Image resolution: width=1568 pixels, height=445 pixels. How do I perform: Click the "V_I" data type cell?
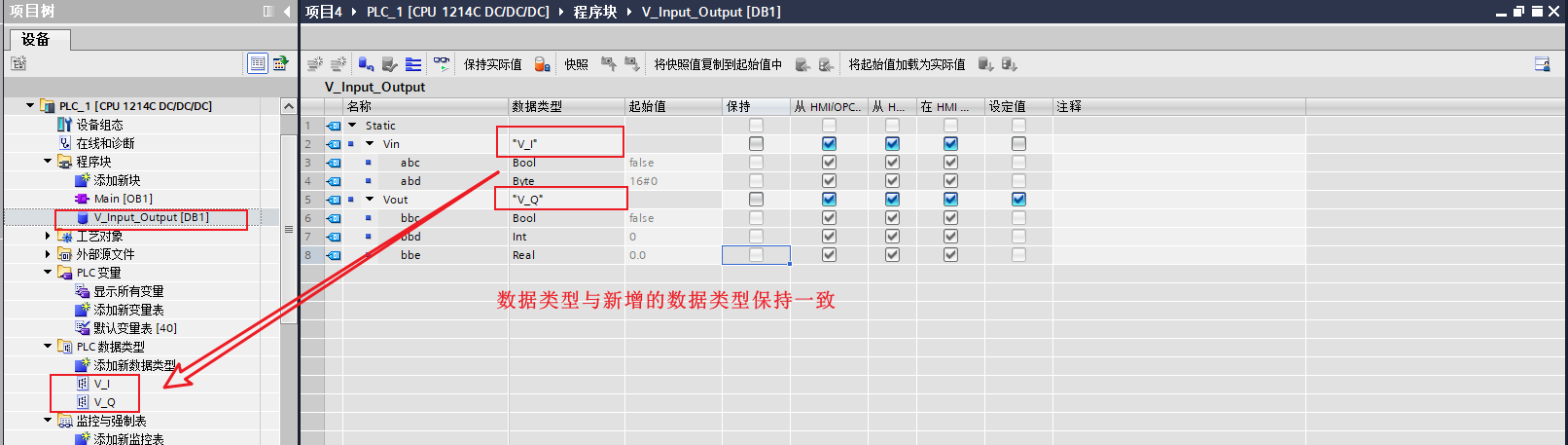coord(566,143)
